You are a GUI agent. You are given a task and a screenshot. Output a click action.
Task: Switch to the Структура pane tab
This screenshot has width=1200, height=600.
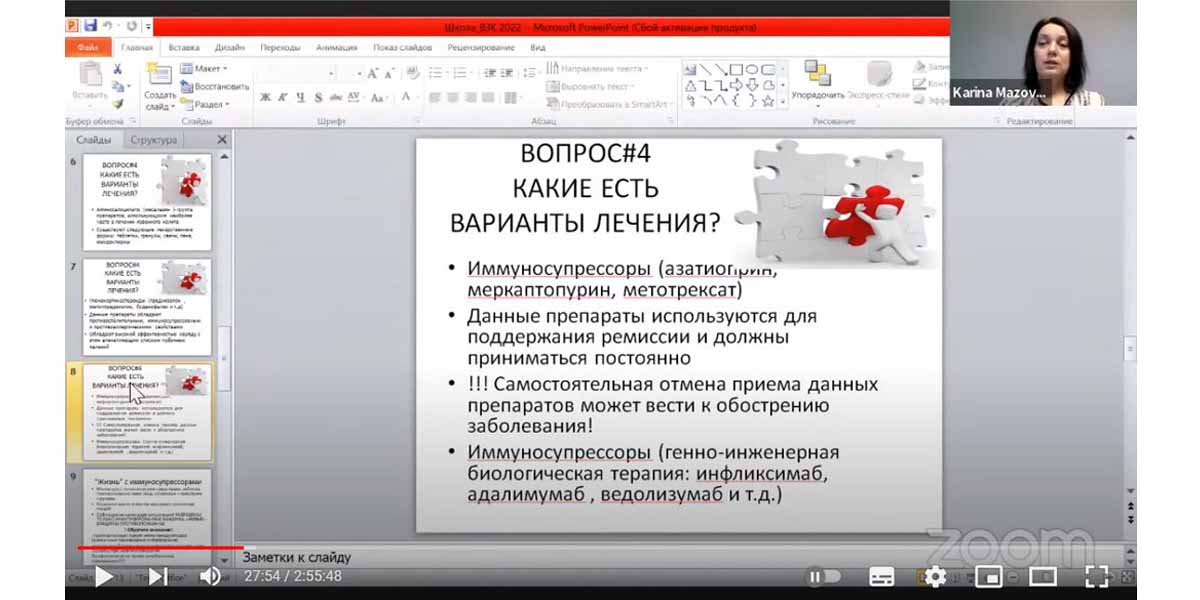[153, 140]
